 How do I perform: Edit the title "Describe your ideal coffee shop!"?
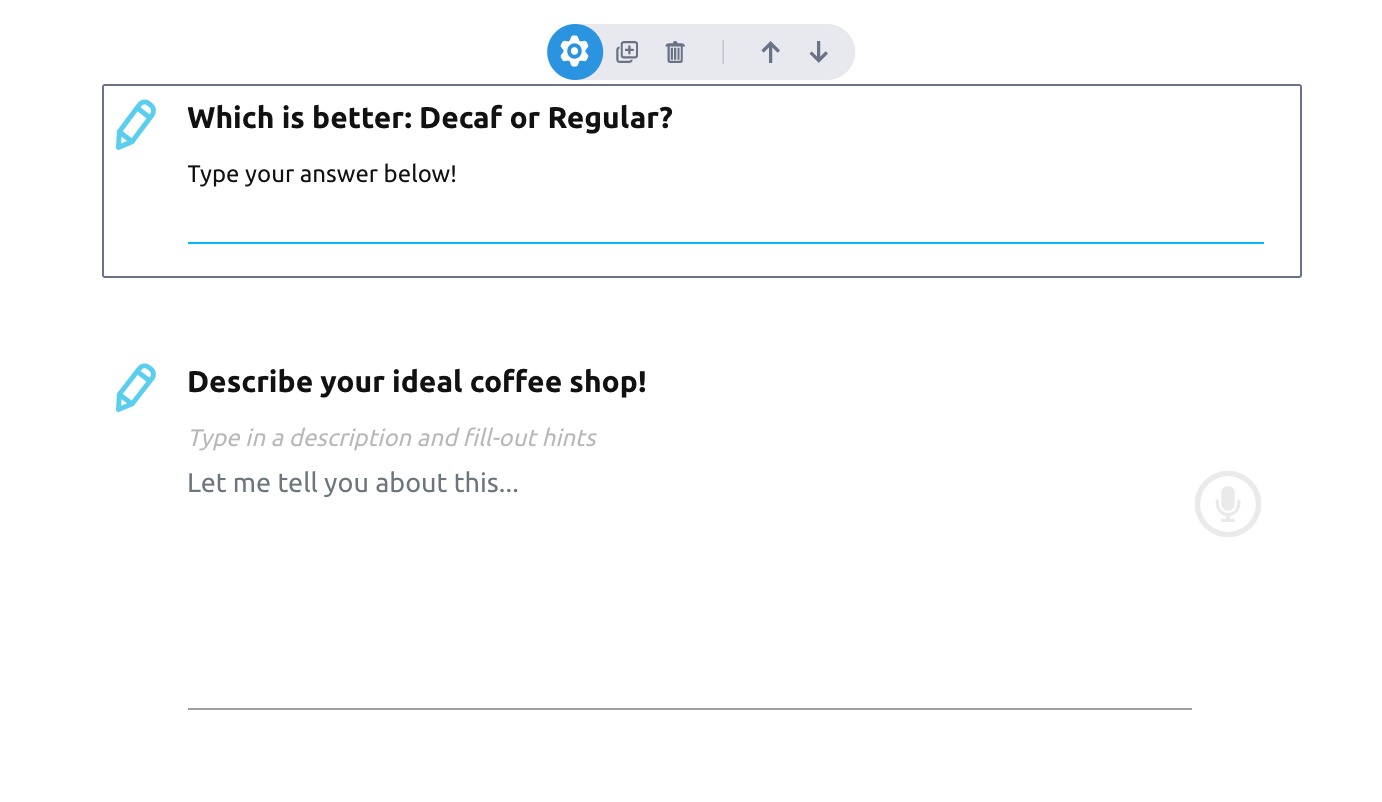pos(417,381)
